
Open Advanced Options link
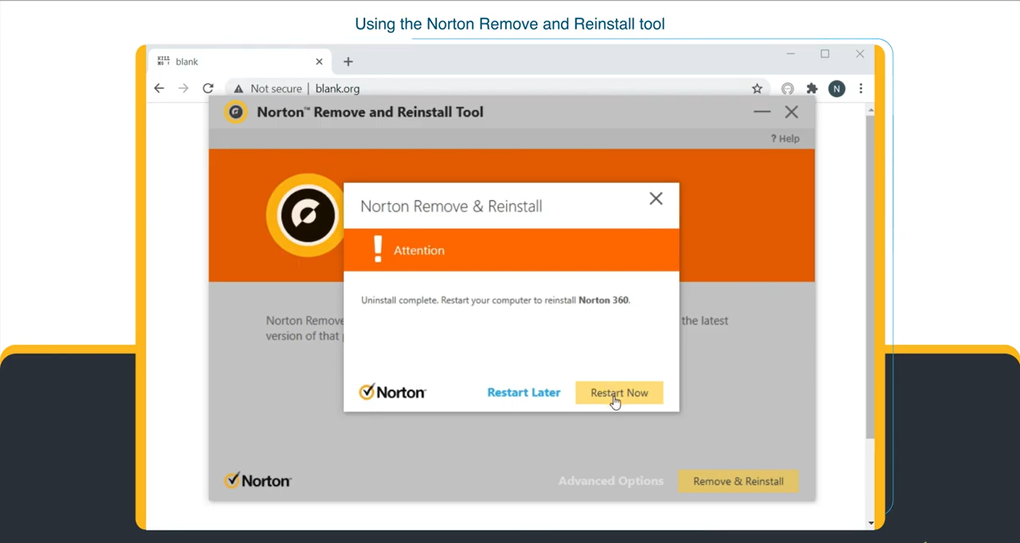[x=611, y=481]
